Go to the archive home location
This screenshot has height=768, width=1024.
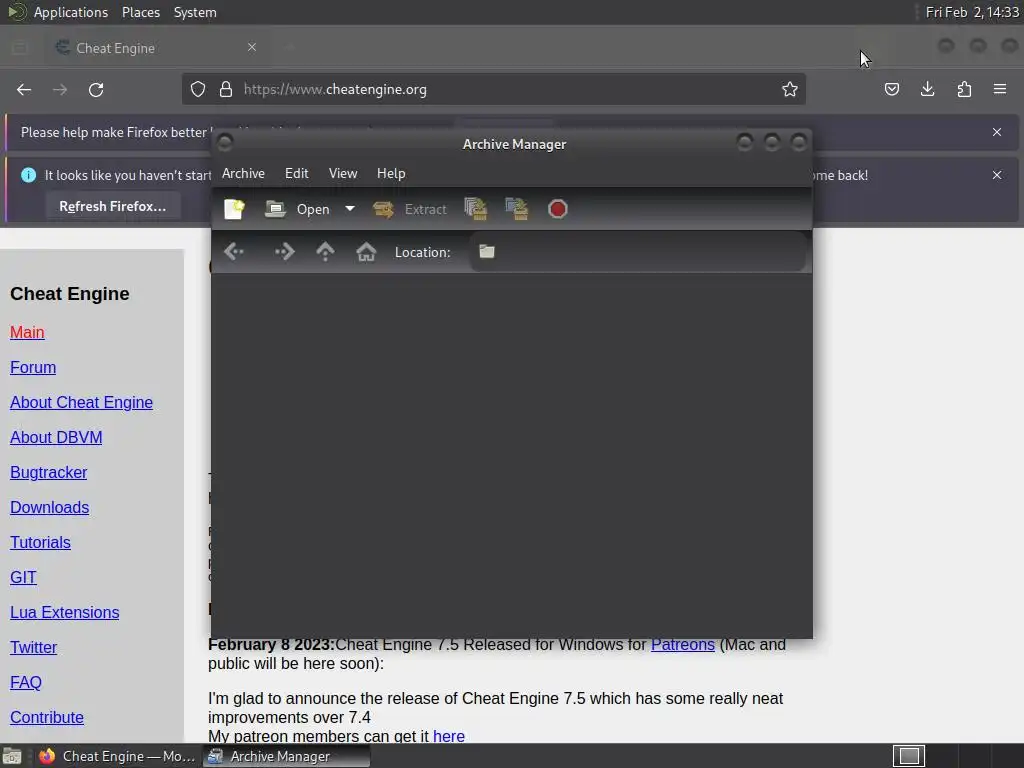(366, 251)
